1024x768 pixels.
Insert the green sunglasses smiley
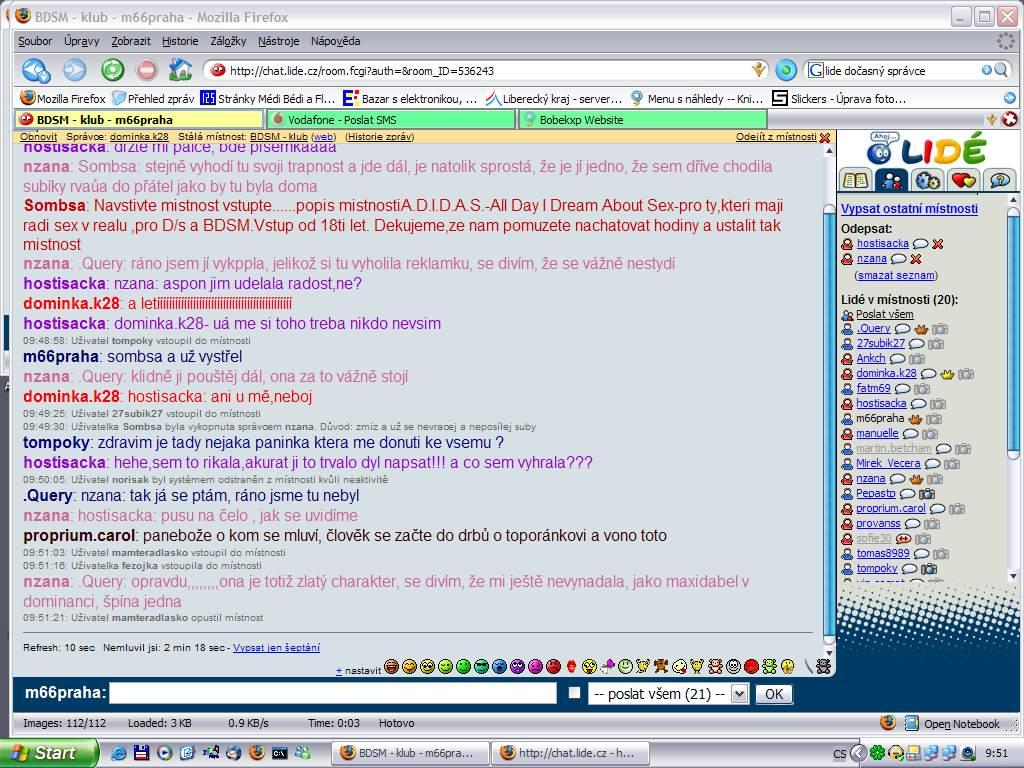point(481,667)
